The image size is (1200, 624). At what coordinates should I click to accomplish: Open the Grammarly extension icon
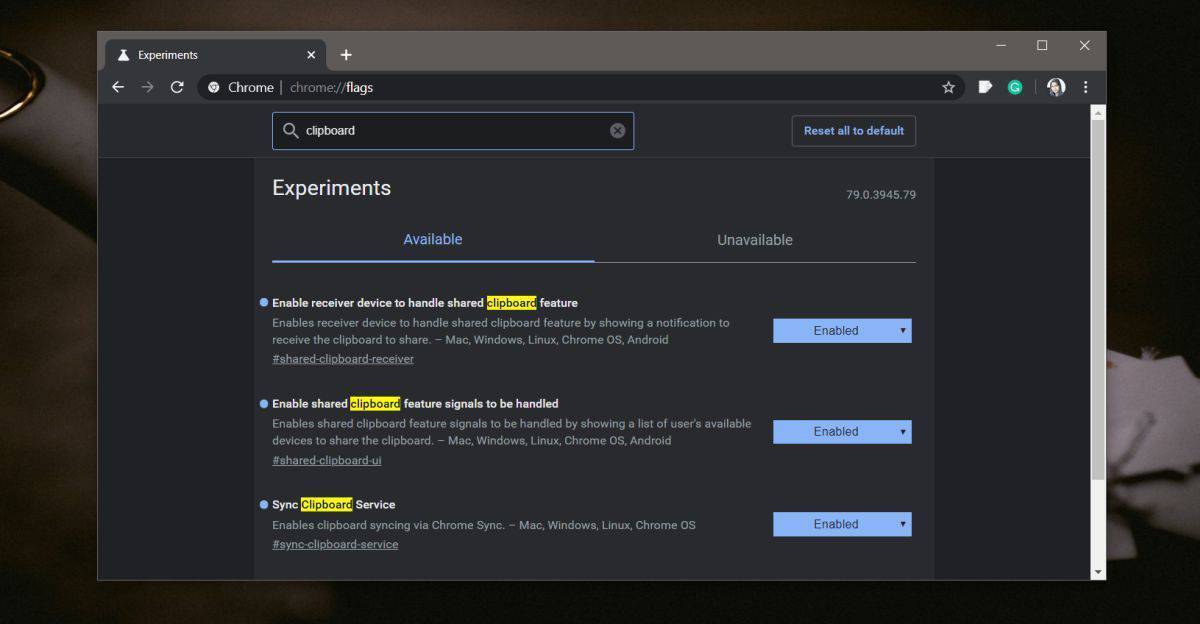1015,87
